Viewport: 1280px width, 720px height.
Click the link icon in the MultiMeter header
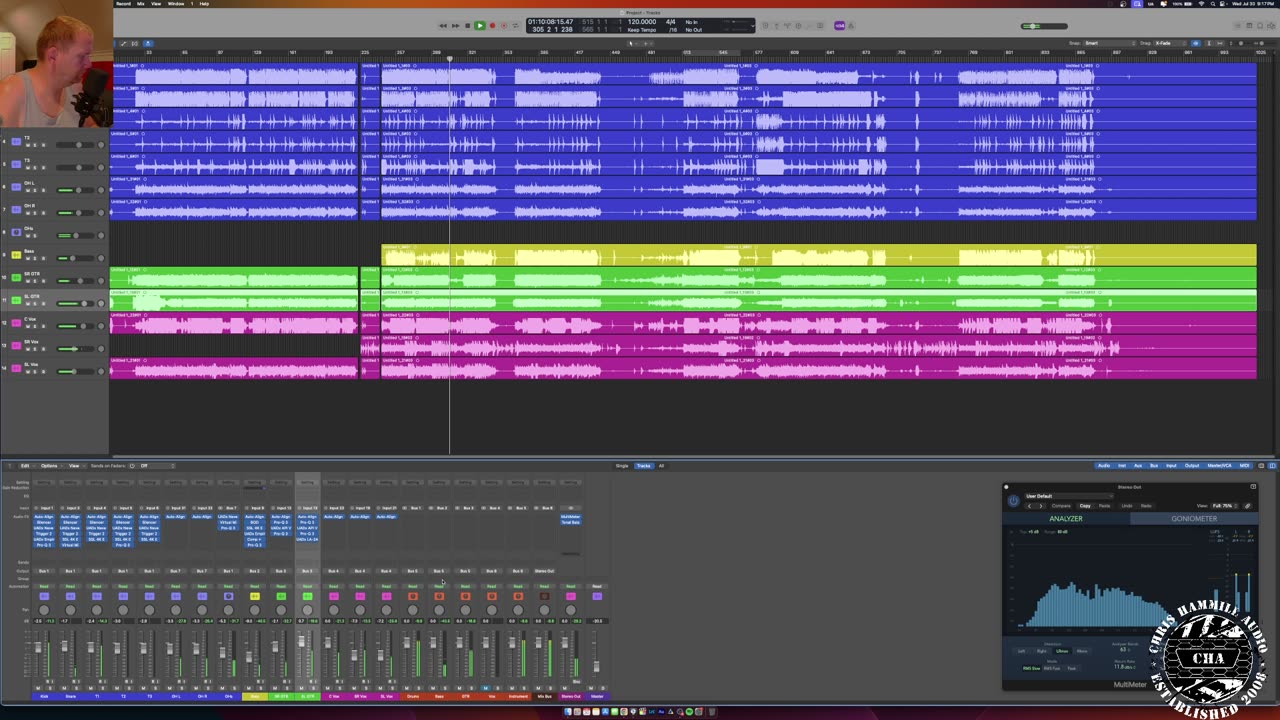pyautogui.click(x=1247, y=506)
